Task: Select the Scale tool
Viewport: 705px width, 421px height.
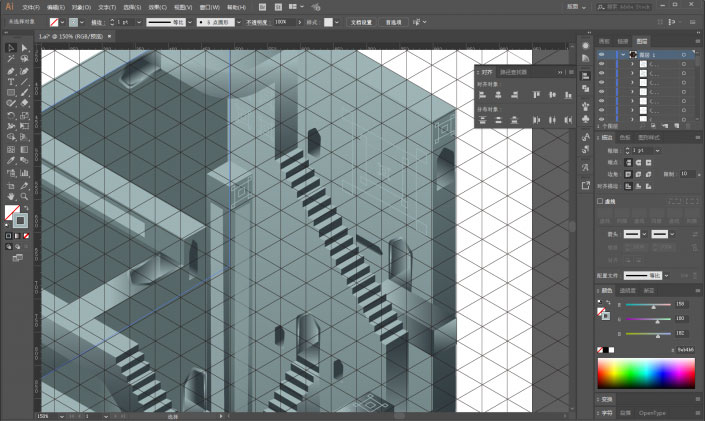Action: tap(24, 116)
